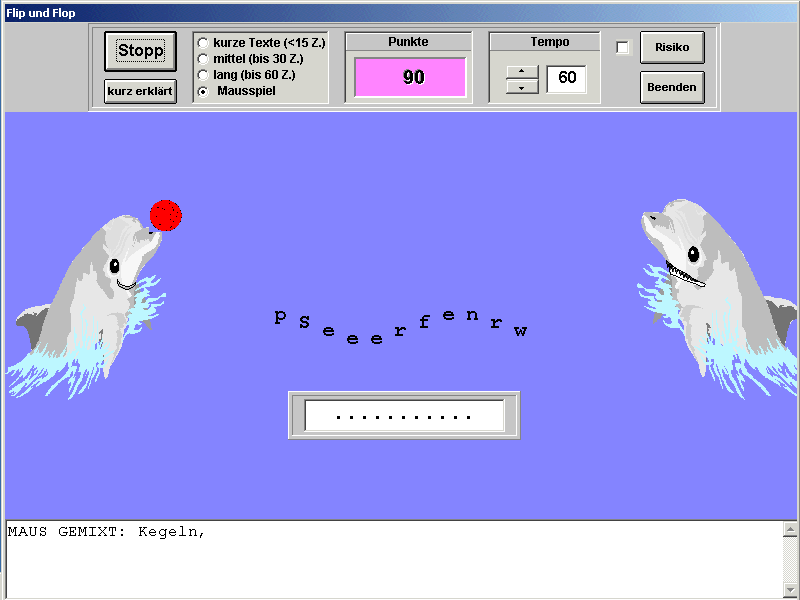The width and height of the screenshot is (800, 600).
Task: Decrease Tempo with the down arrow
Action: pyautogui.click(x=522, y=87)
